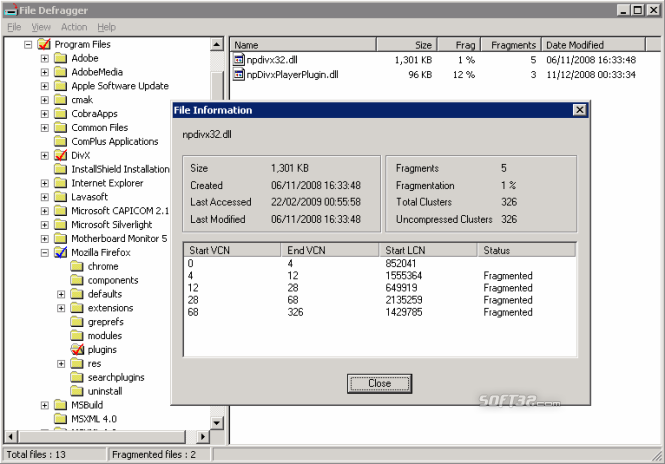Click the Close button in File Information

[x=379, y=383]
